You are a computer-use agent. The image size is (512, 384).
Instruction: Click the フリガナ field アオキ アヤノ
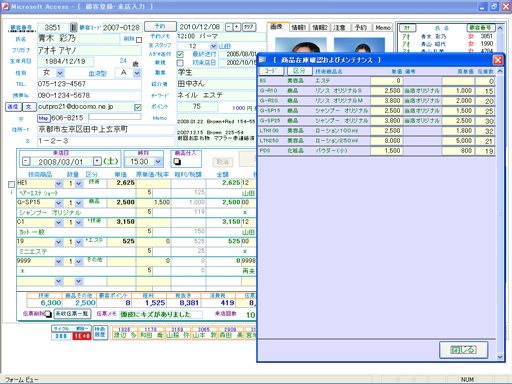pyautogui.click(x=89, y=50)
